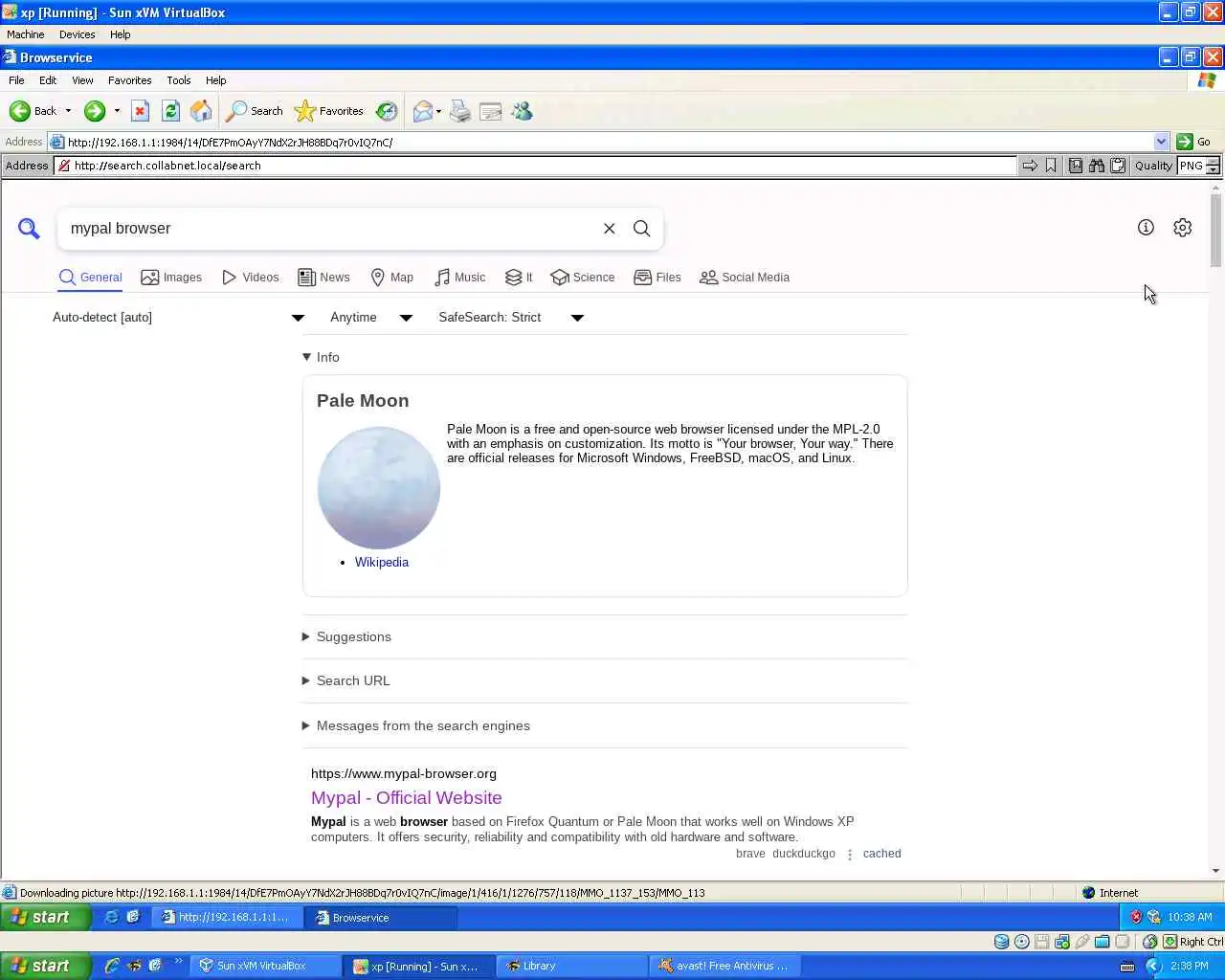Open the IE address bar history dropdown
Screen dimensions: 1225x980
coord(1161,142)
